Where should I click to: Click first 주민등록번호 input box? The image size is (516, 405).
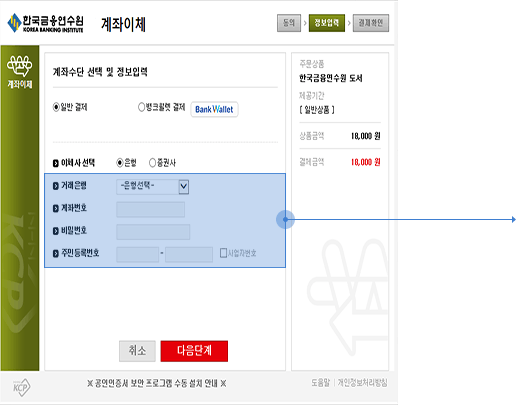pyautogui.click(x=137, y=254)
